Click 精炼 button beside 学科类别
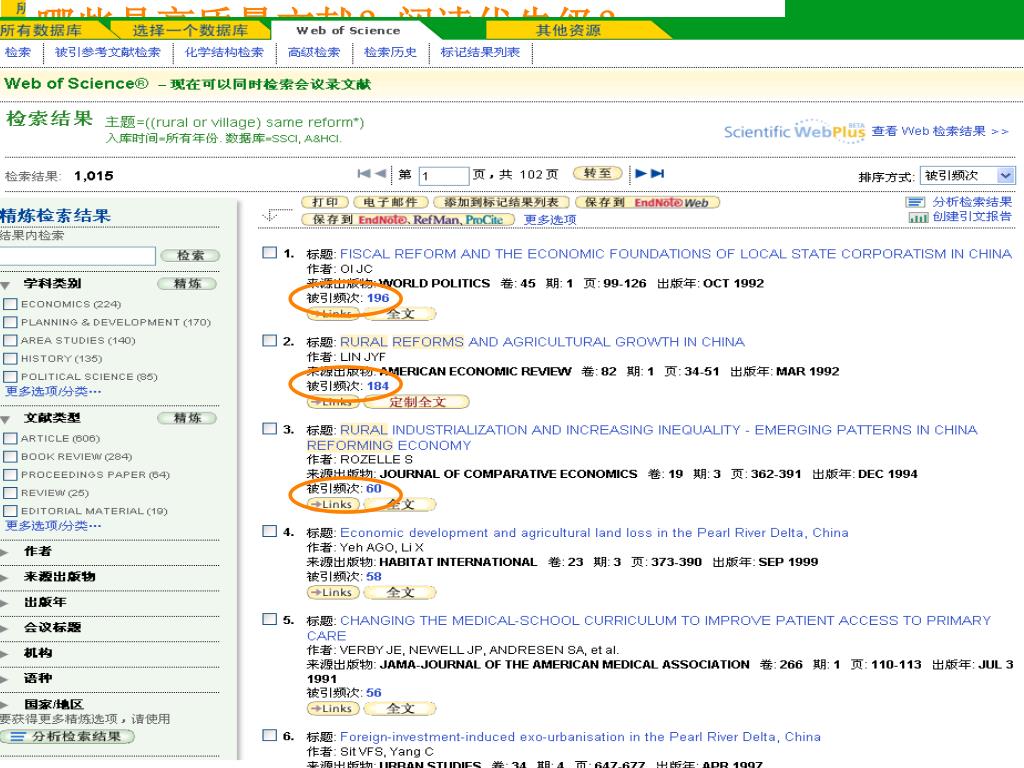This screenshot has height=768, width=1024. (x=187, y=283)
